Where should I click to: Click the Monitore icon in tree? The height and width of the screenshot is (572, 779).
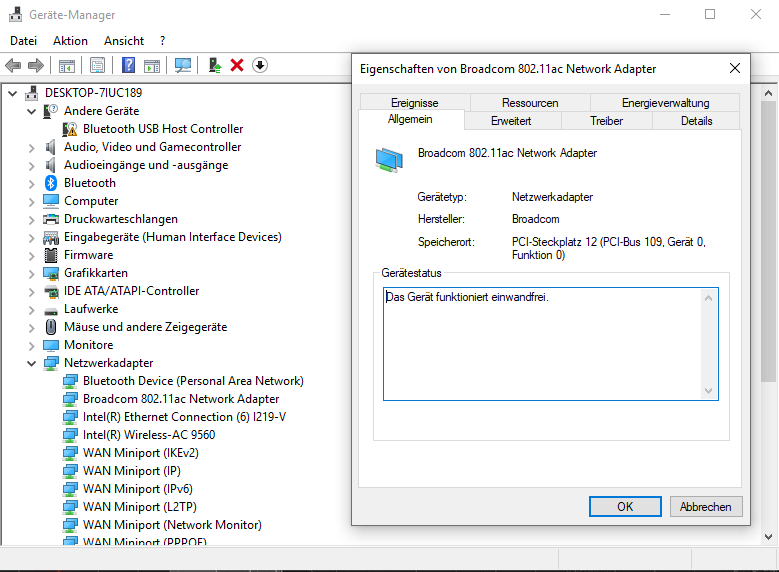click(x=51, y=345)
